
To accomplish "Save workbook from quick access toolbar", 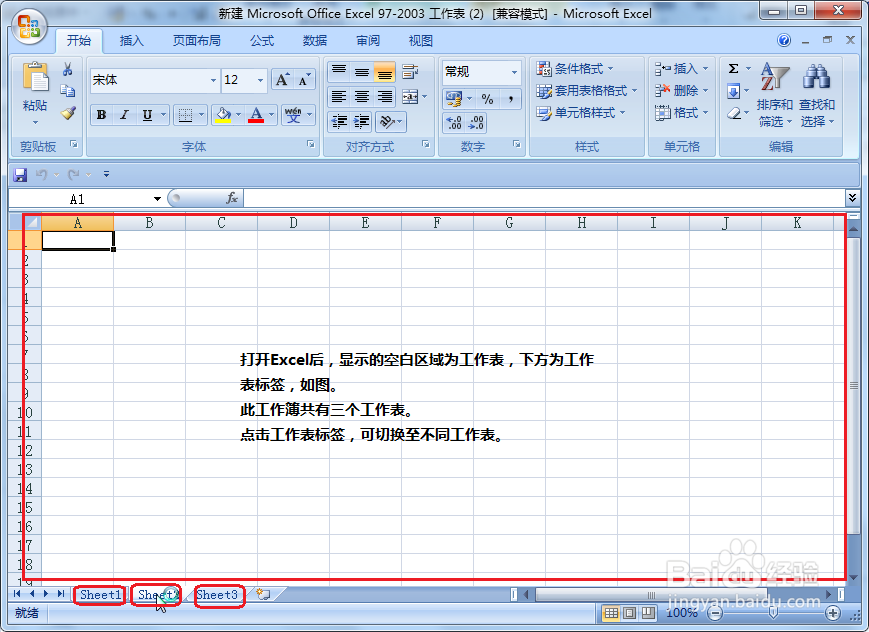I will click(x=21, y=175).
